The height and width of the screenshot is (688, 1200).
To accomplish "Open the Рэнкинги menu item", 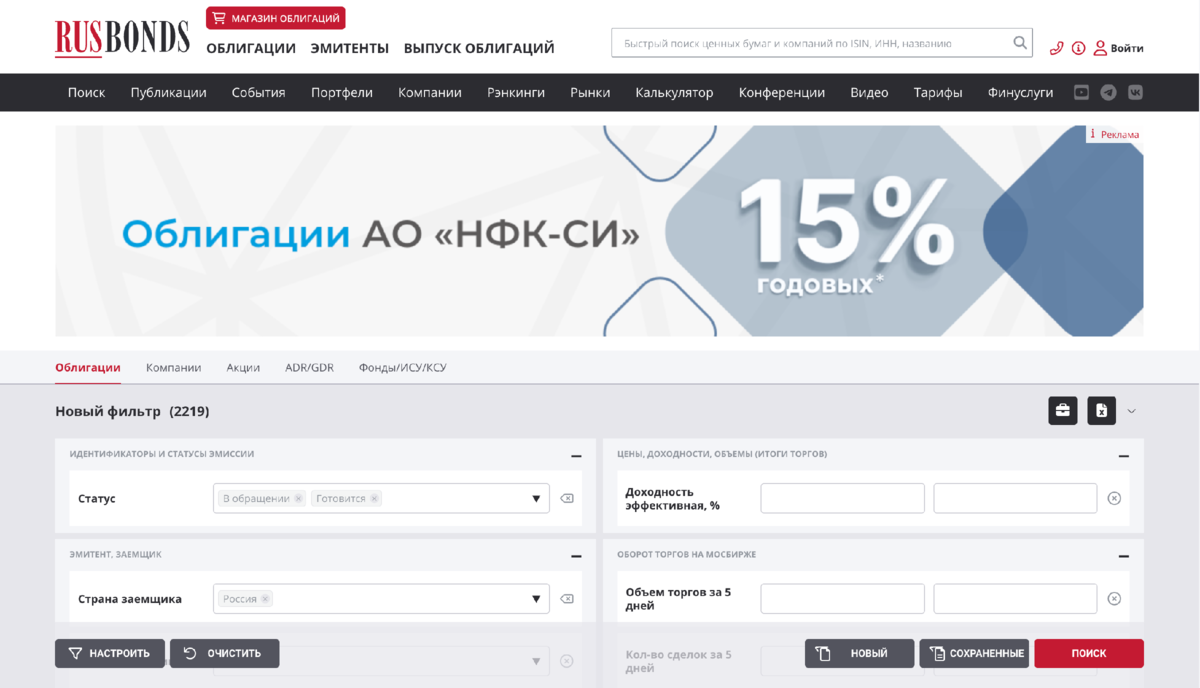I will coord(516,92).
